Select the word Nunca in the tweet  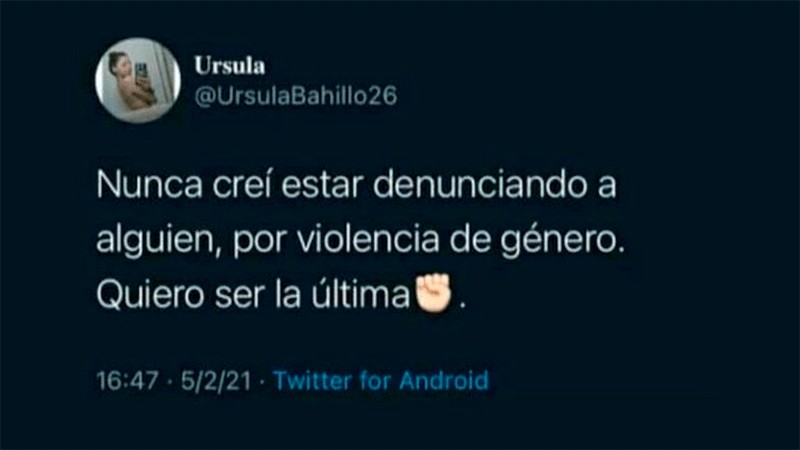[149, 185]
